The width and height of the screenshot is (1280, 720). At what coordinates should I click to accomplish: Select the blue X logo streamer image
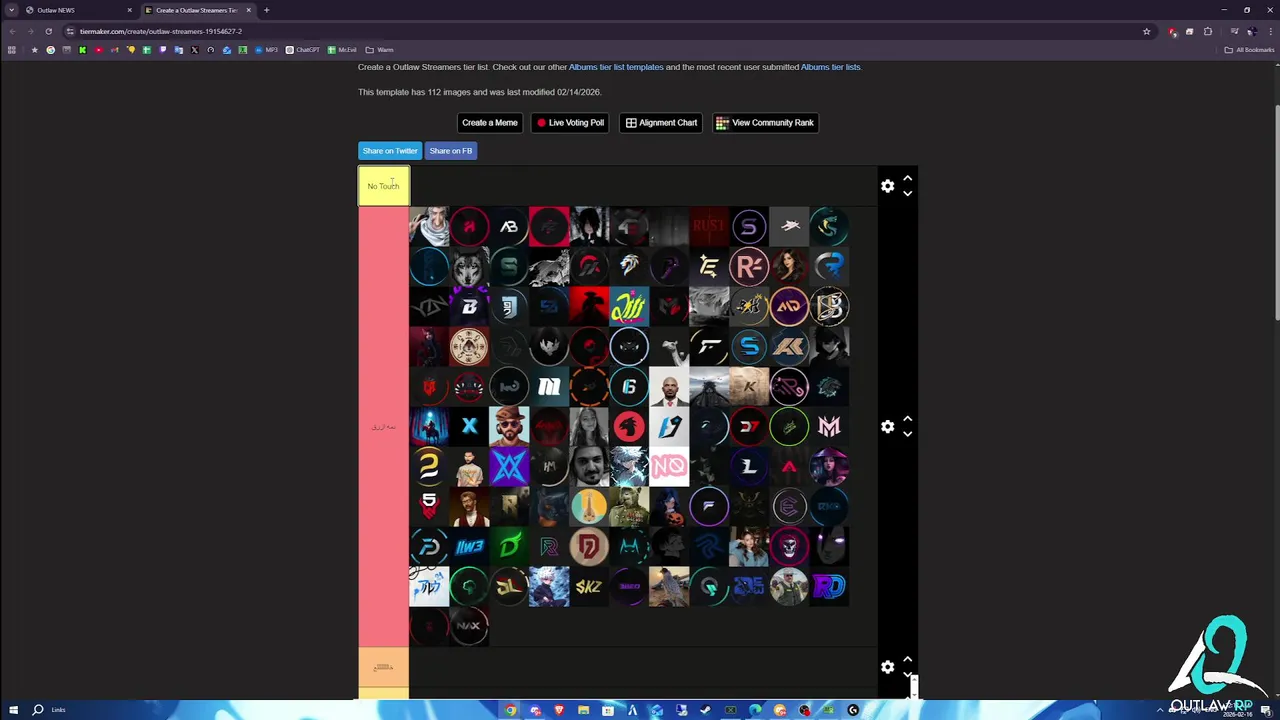(469, 426)
